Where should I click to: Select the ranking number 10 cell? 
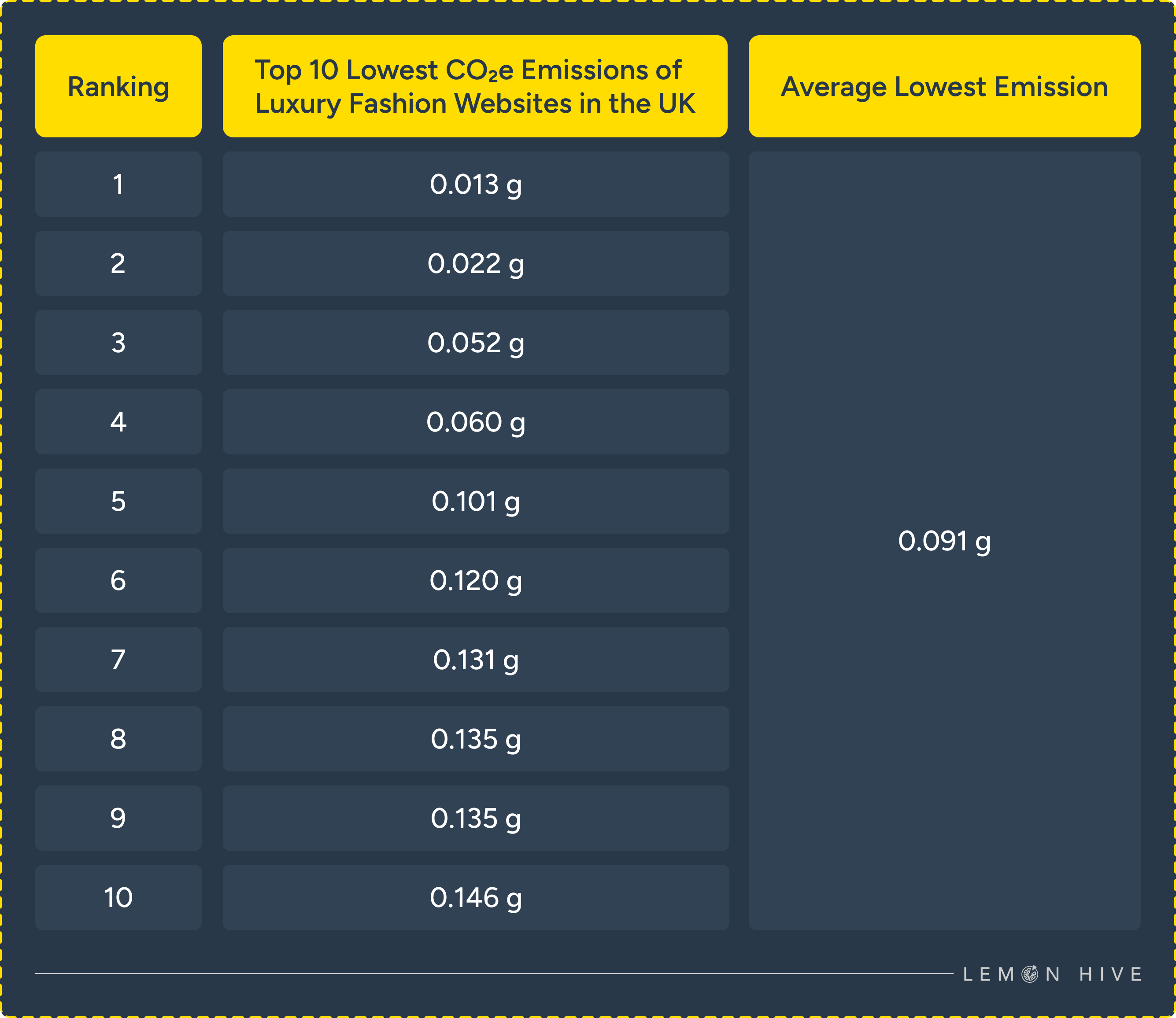coord(118,897)
